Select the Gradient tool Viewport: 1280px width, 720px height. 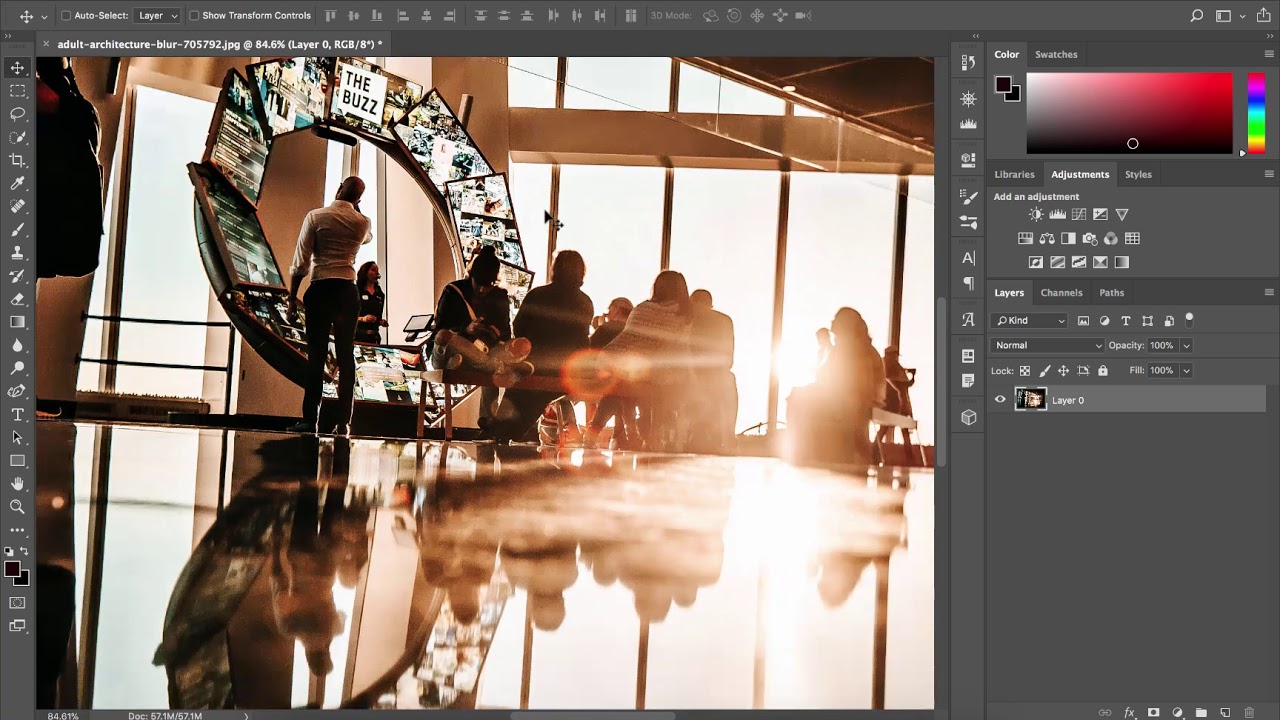pyautogui.click(x=17, y=321)
